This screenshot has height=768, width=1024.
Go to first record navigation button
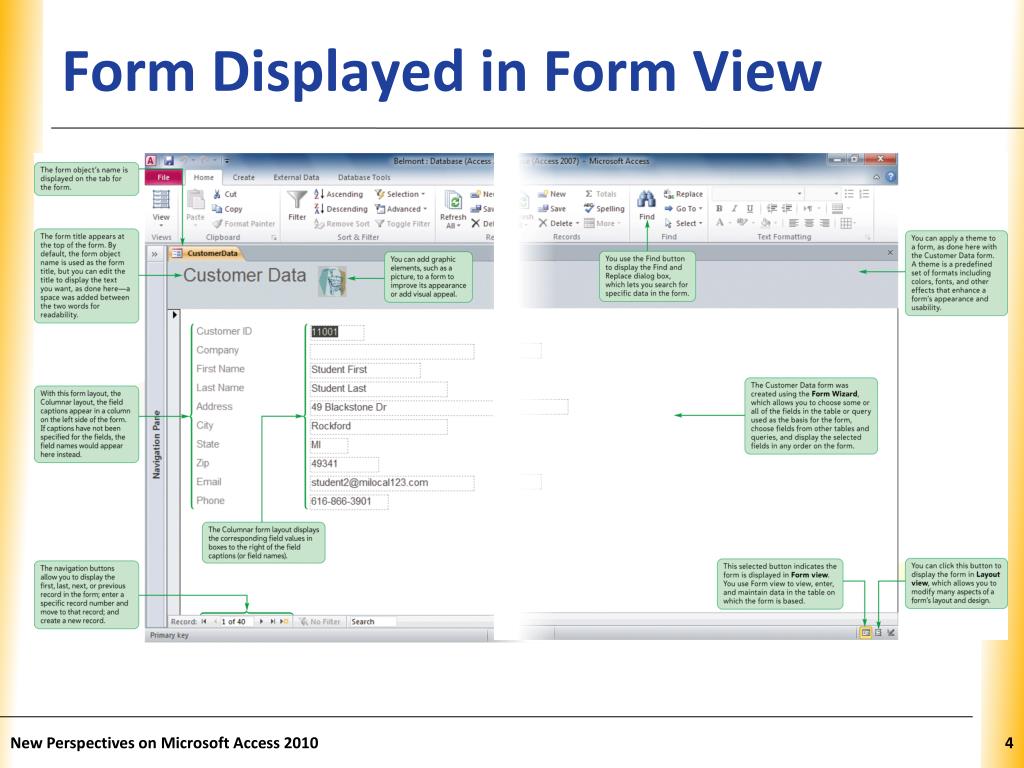coord(204,622)
